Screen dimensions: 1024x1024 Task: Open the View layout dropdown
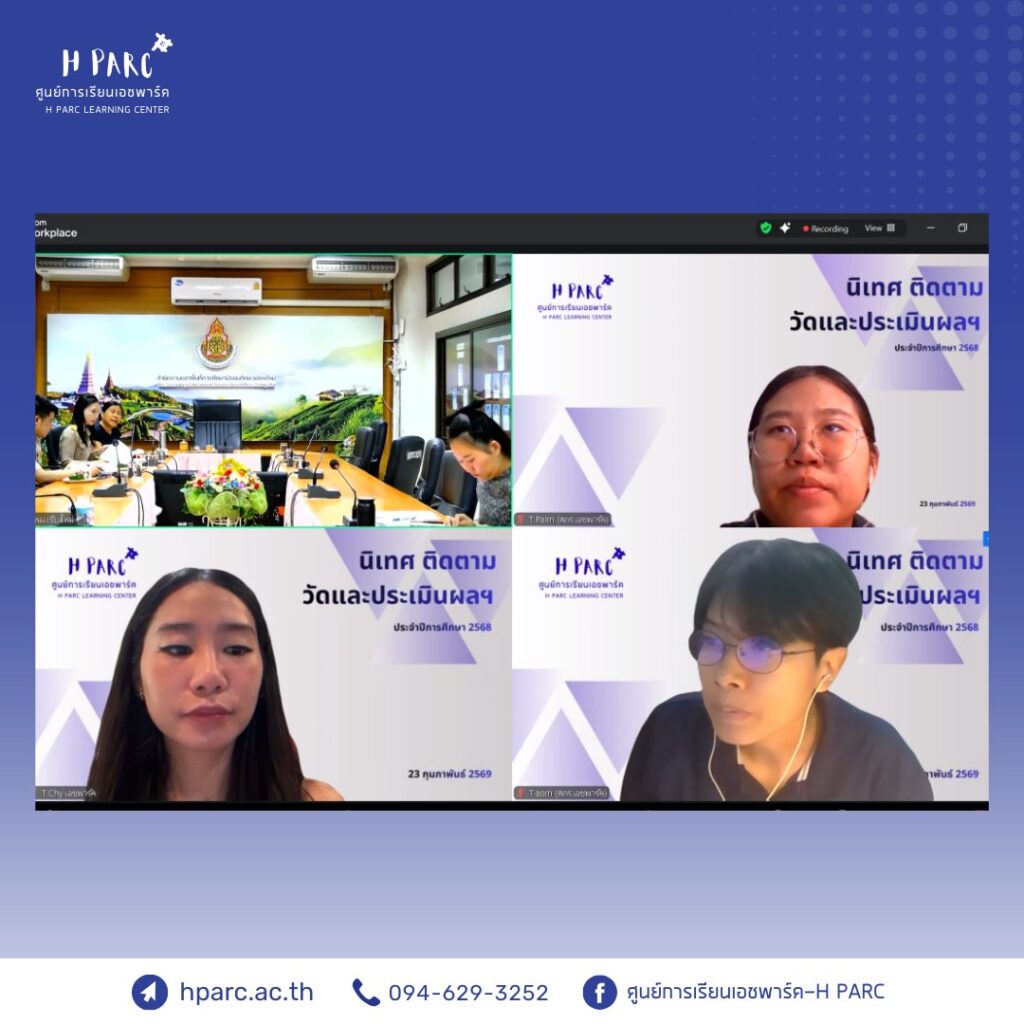(880, 228)
